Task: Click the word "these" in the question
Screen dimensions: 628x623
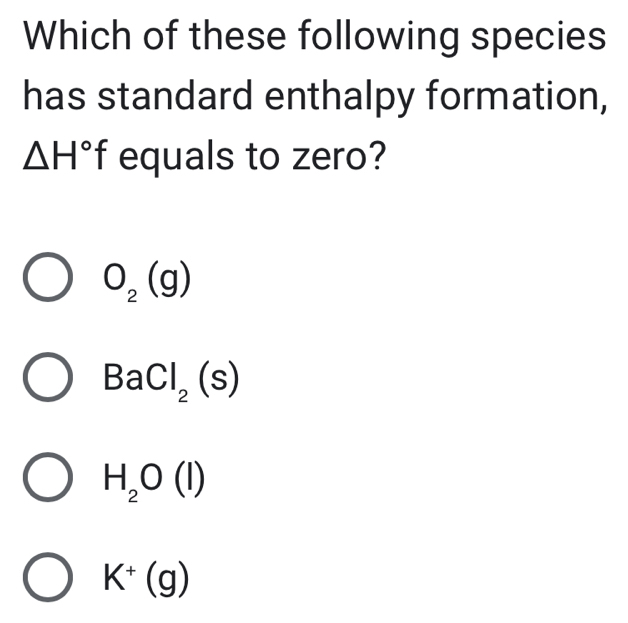Action: [217, 38]
